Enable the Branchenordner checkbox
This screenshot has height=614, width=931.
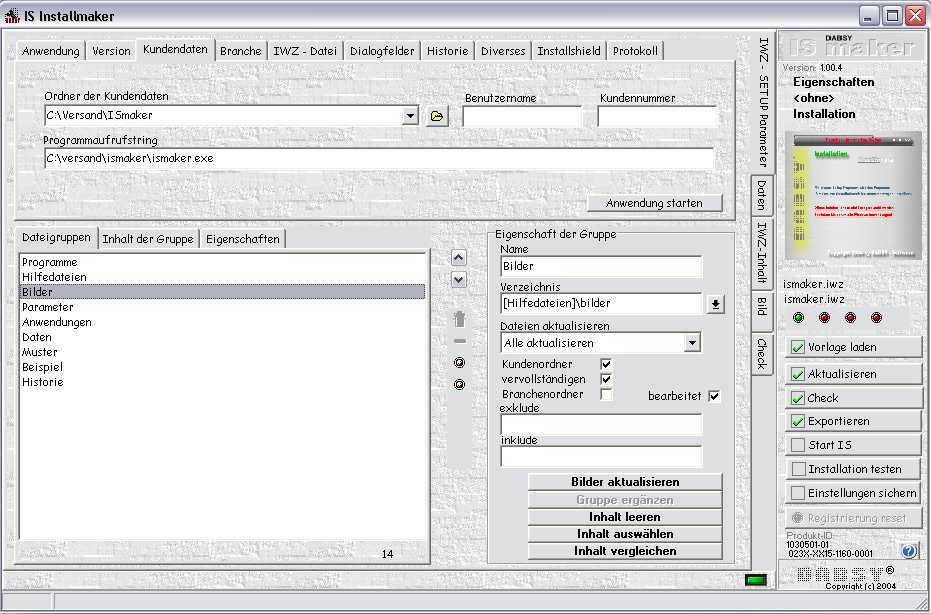point(606,395)
